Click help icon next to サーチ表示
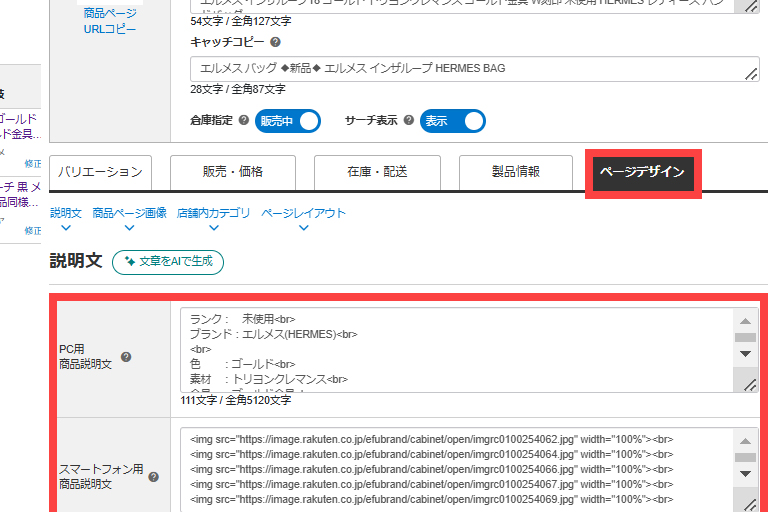This screenshot has height=512, width=768. [x=408, y=120]
